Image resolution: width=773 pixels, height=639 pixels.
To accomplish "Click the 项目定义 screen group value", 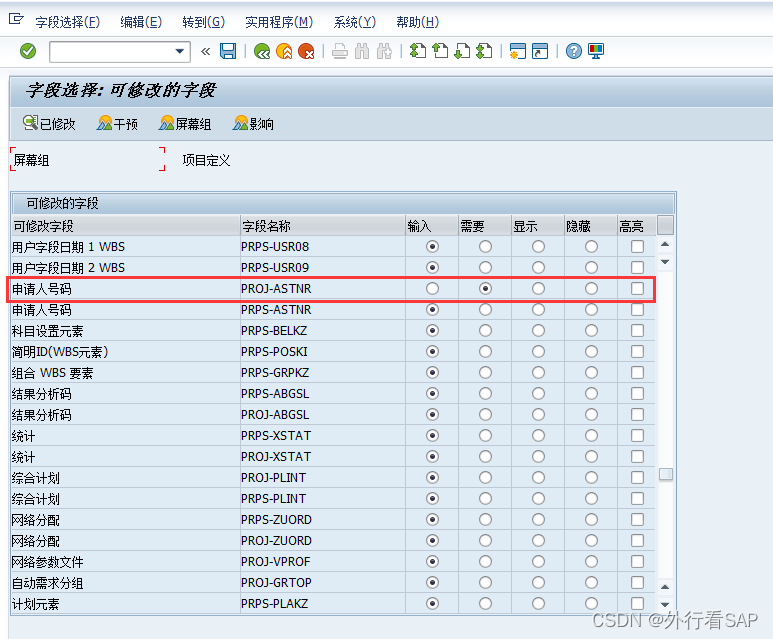I will click(206, 160).
